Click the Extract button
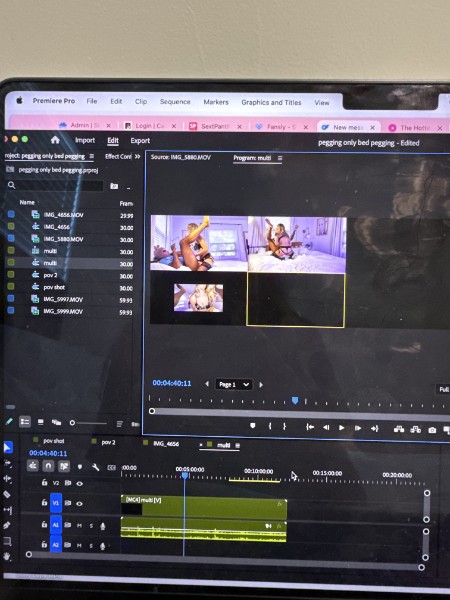Viewport: 450px width, 600px height. click(416, 430)
